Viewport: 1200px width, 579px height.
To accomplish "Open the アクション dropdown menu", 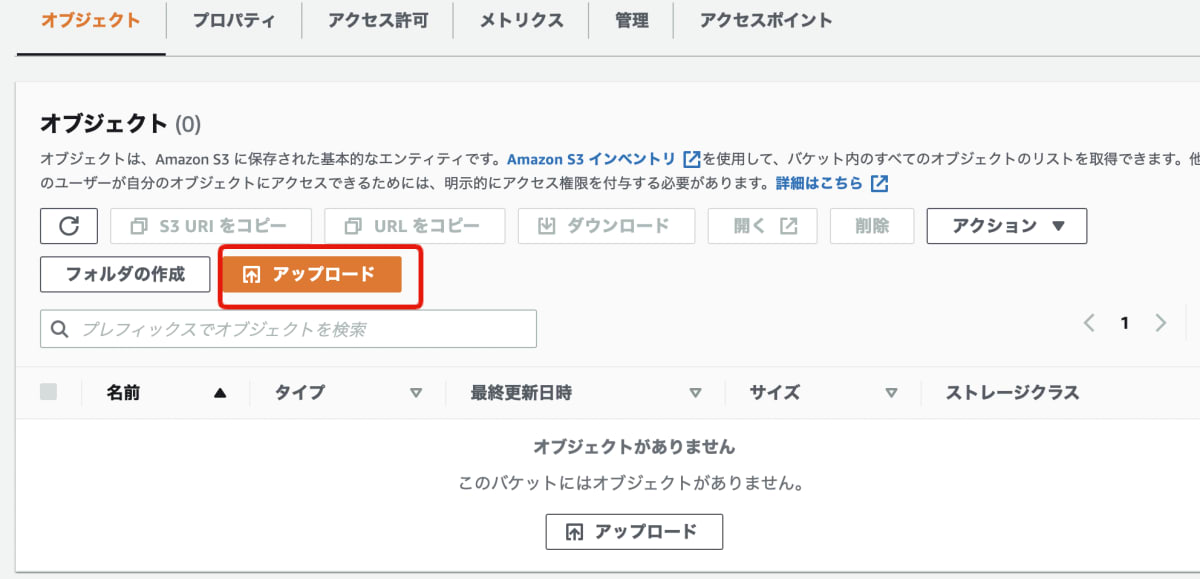I will click(x=1006, y=225).
